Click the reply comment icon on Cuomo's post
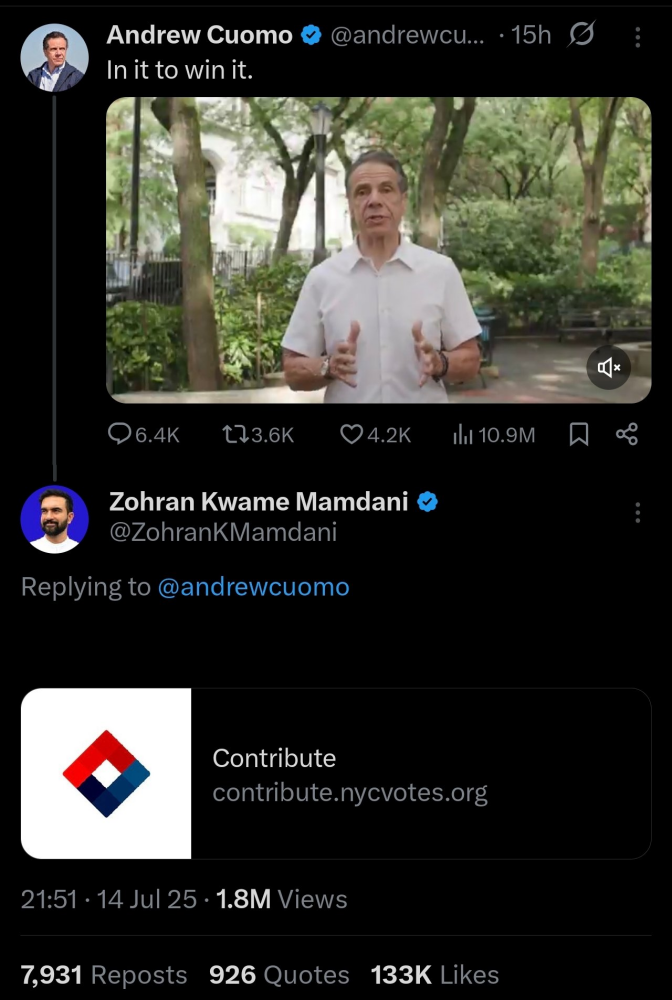The height and width of the screenshot is (1000, 672). point(119,434)
